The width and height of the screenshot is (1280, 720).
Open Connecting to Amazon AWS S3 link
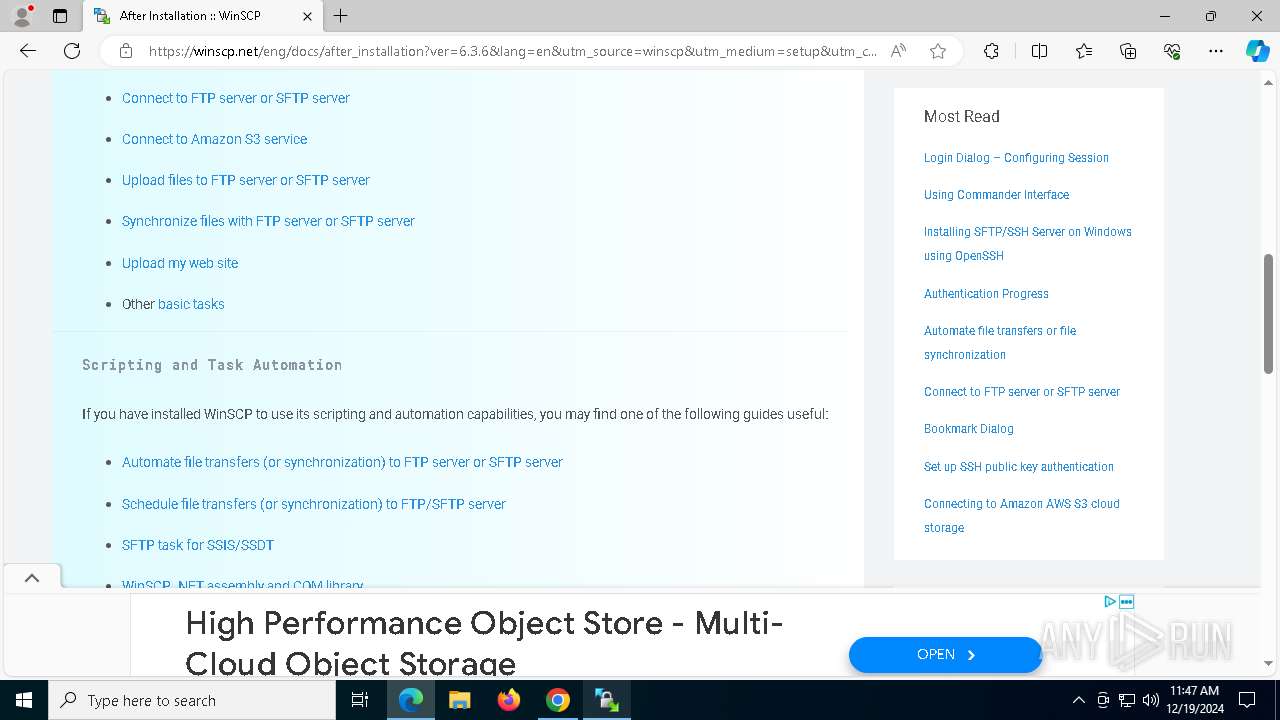[x=1022, y=516]
